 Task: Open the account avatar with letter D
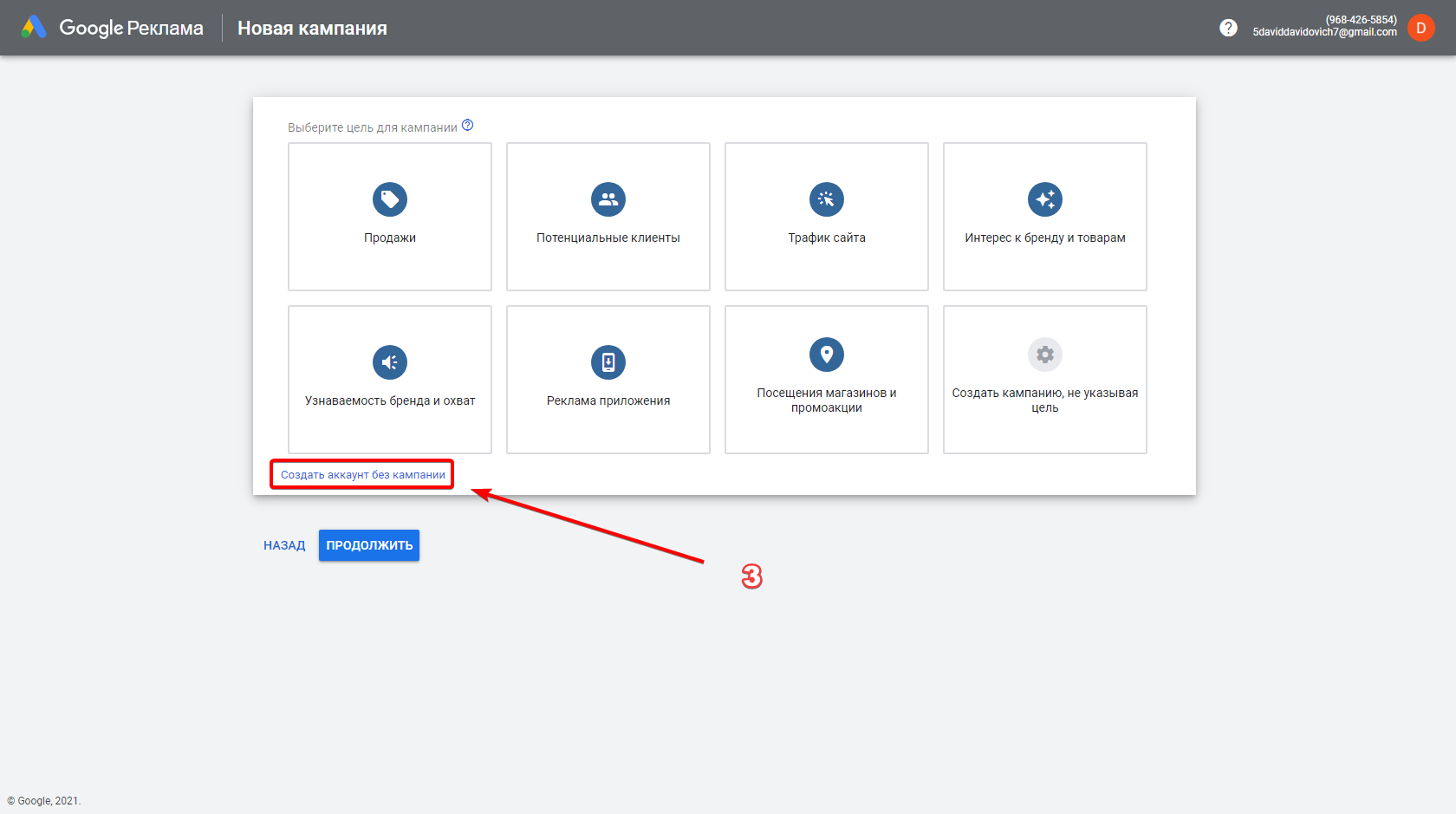click(1421, 28)
